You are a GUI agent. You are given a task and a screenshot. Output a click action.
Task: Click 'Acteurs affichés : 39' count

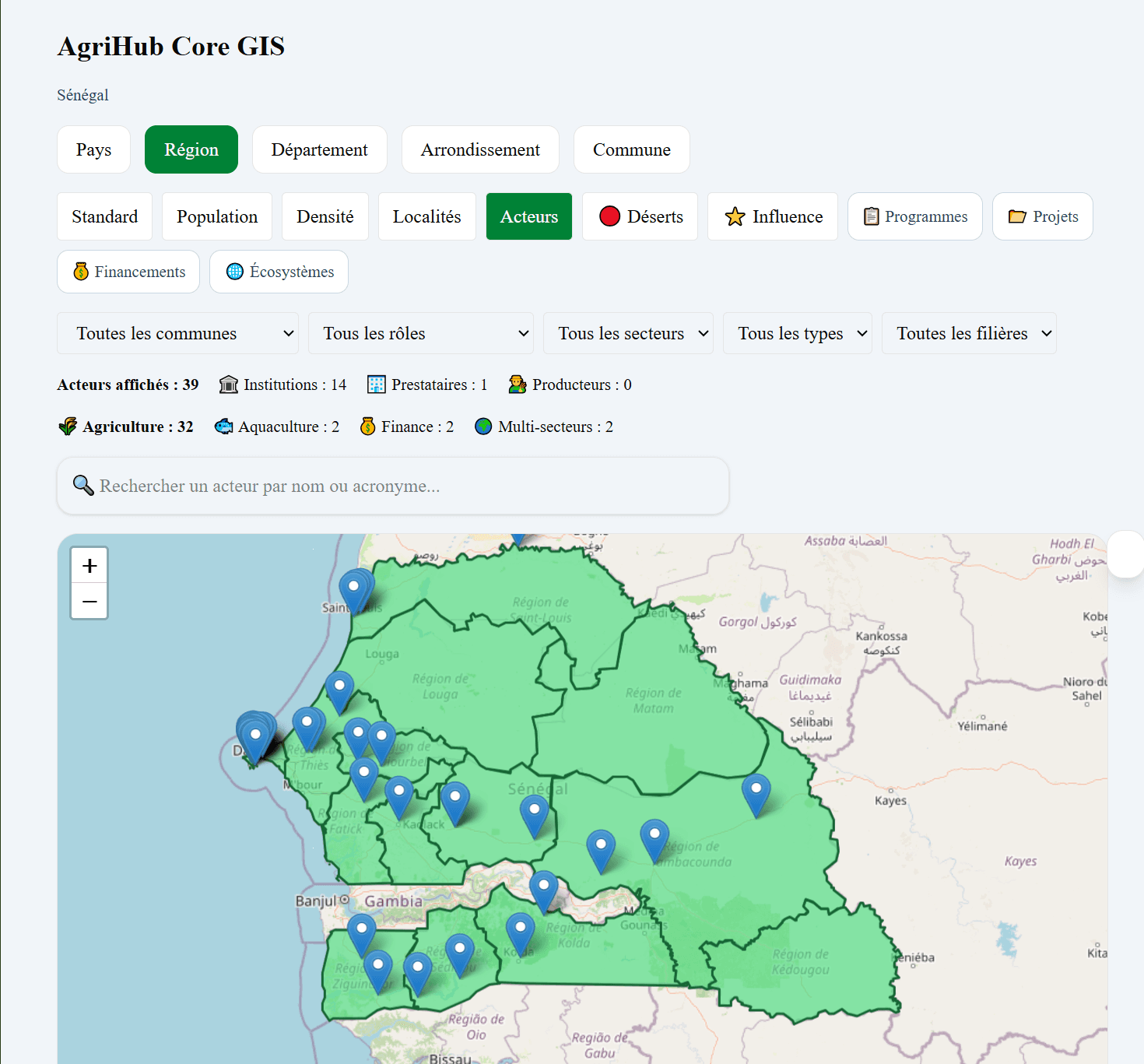pos(128,385)
